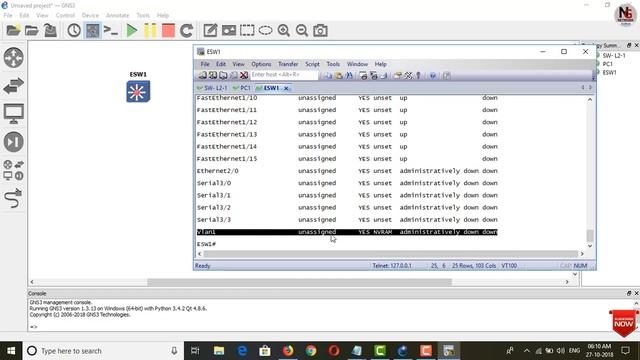Click the Paste icon in terminal toolbar

[339, 76]
